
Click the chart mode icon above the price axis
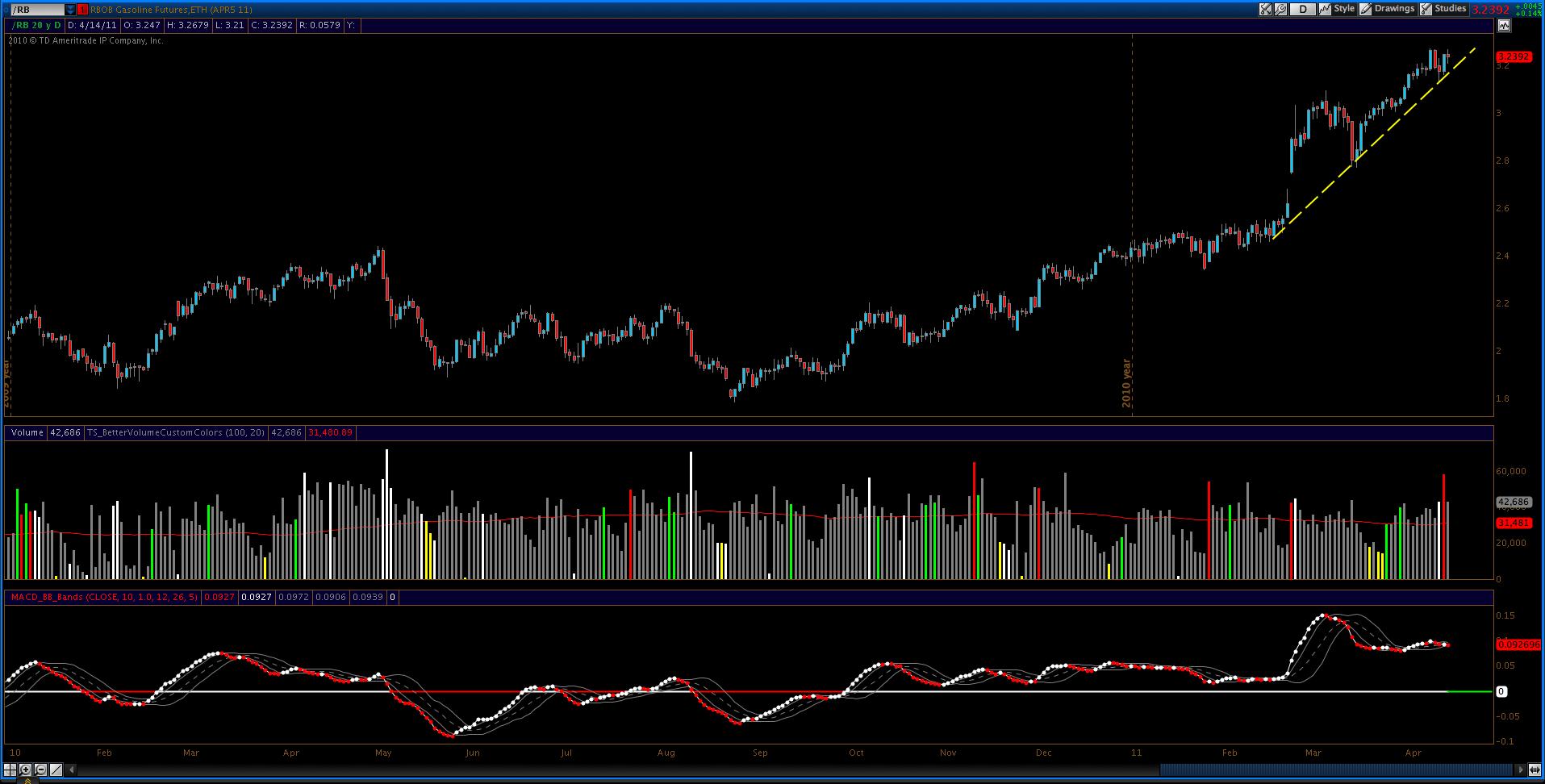[x=1504, y=26]
